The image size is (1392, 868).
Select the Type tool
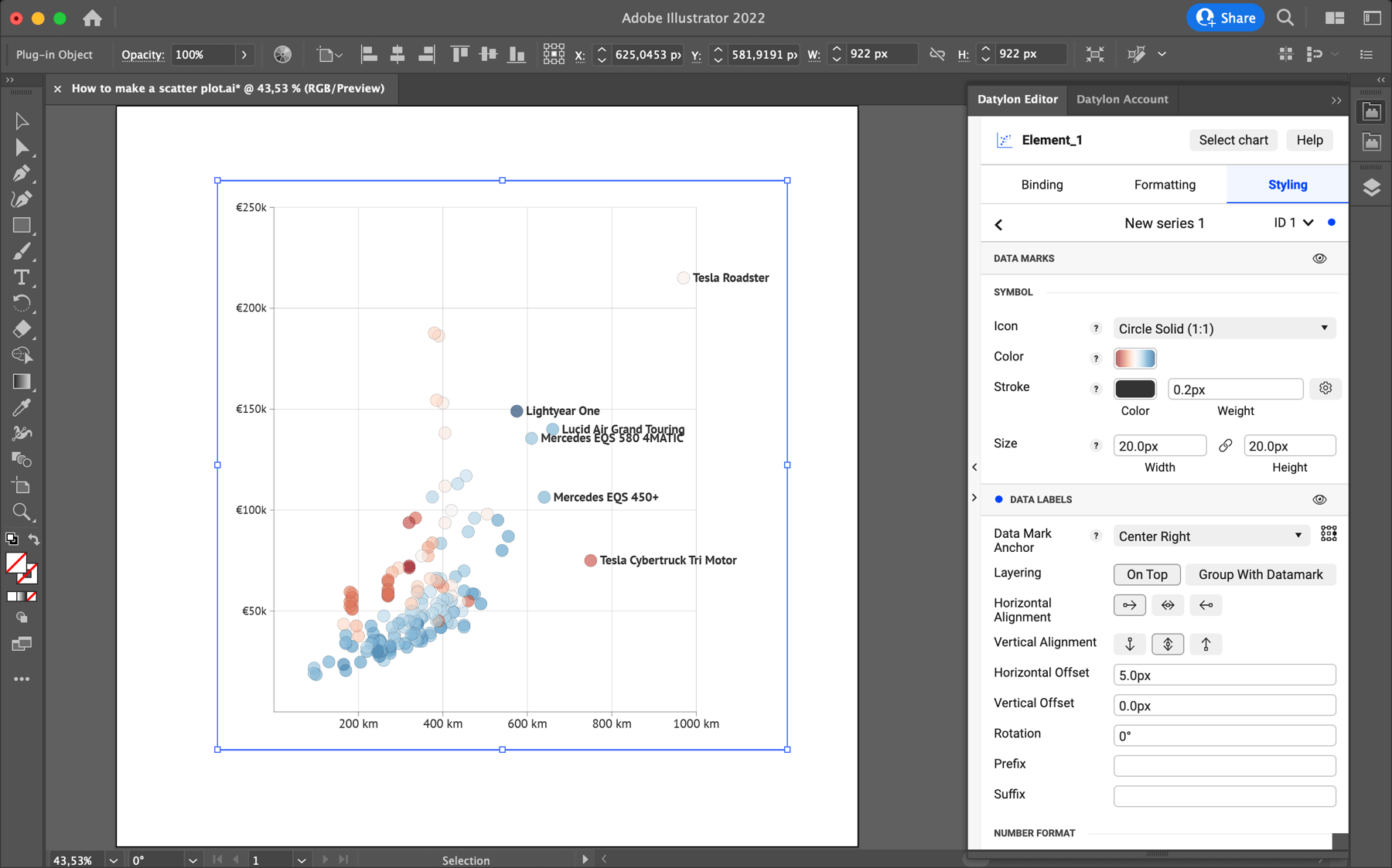pyautogui.click(x=22, y=277)
